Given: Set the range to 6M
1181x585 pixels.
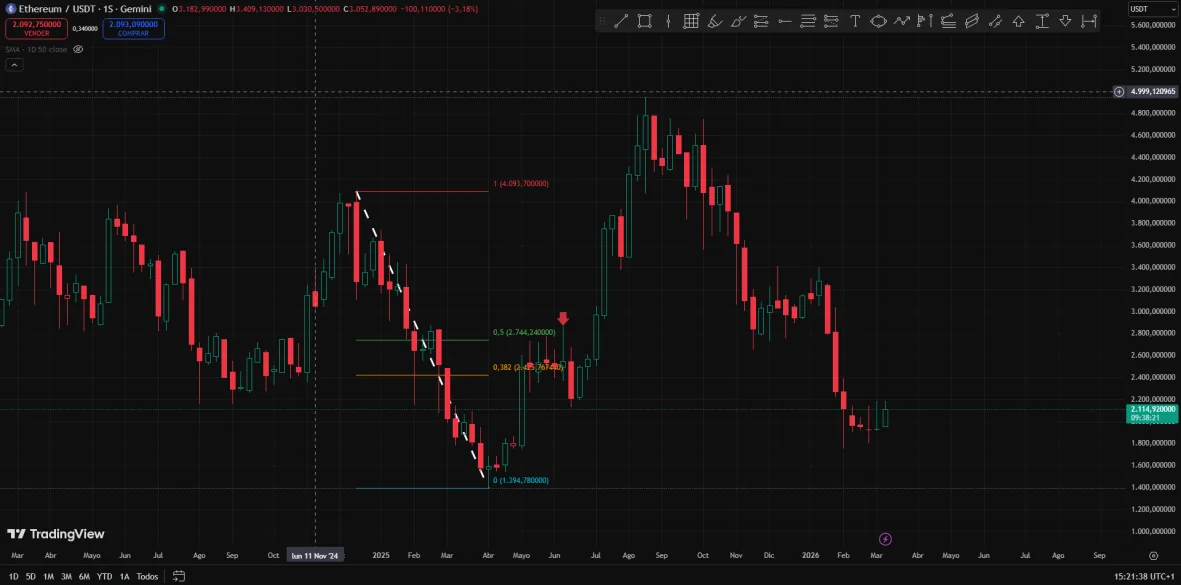Looking at the screenshot, I should 84,576.
